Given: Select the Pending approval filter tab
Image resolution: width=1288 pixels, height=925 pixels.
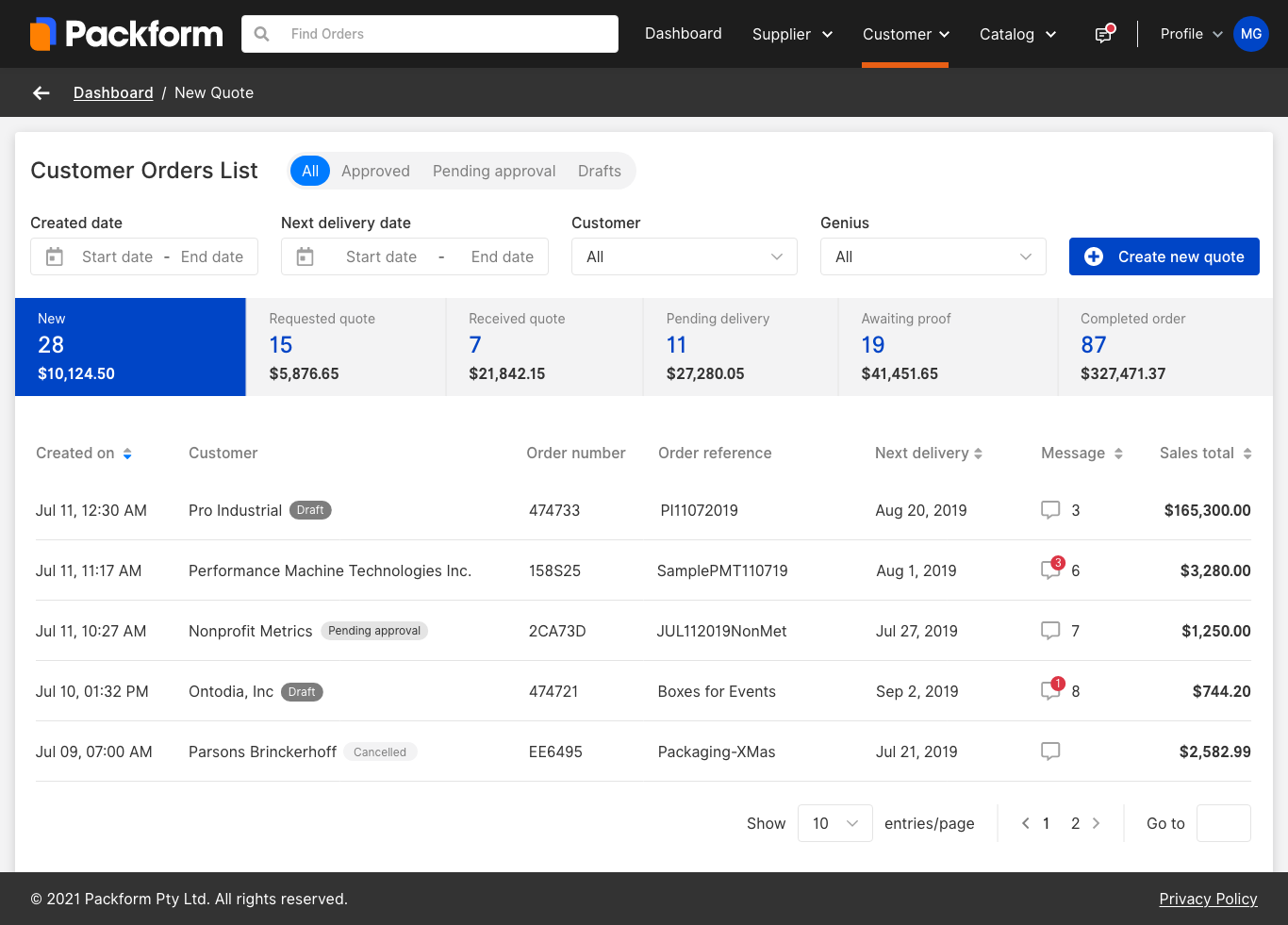Looking at the screenshot, I should (x=494, y=171).
